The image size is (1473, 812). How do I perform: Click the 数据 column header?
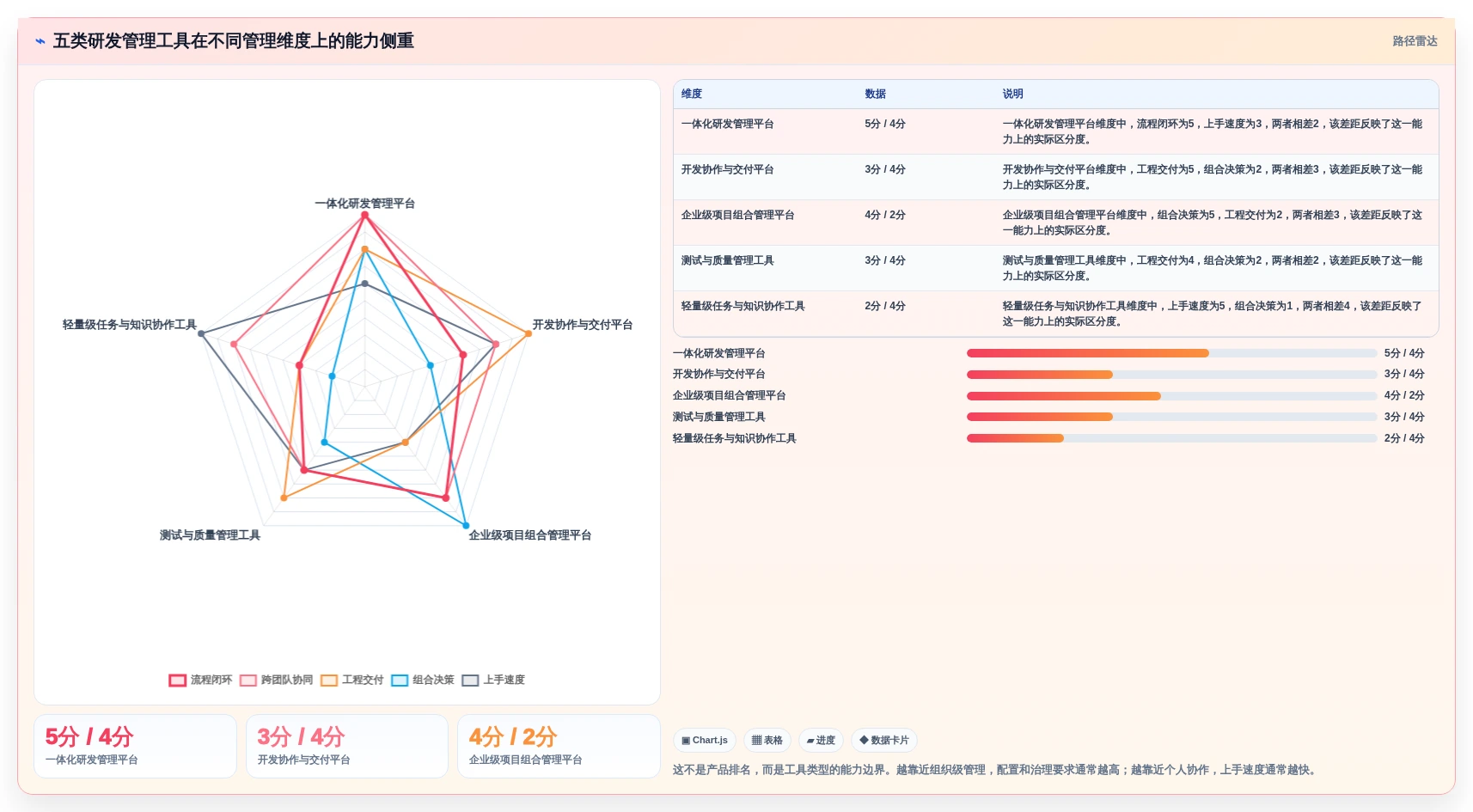point(875,94)
